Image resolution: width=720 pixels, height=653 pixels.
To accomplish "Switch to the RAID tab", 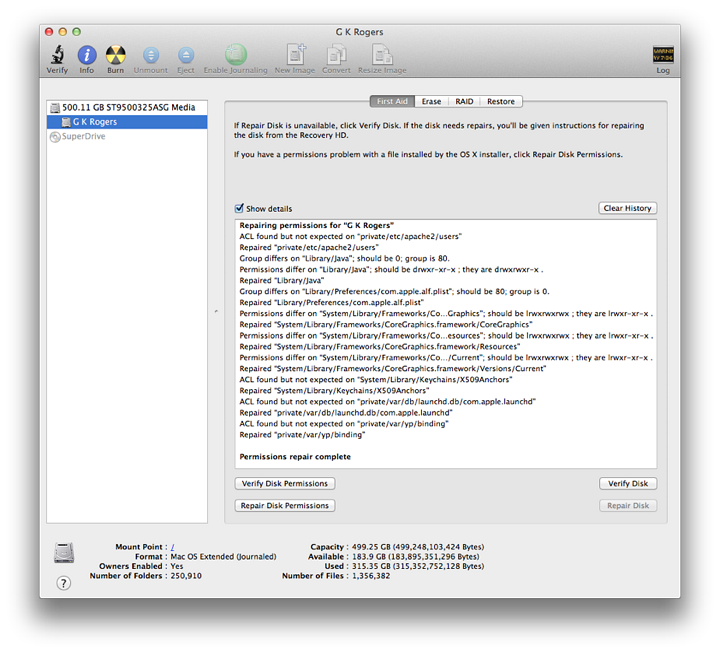I will tap(464, 101).
